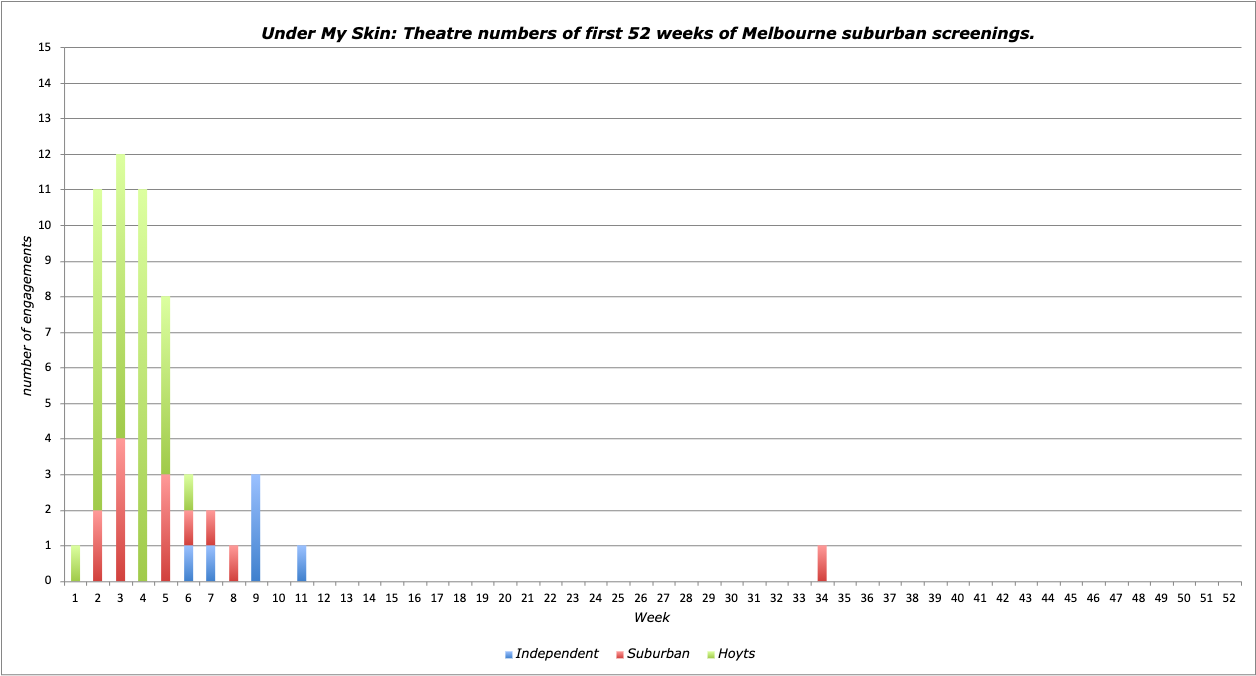
Task: Click the week 52 x-axis label
Action: coord(1229,597)
